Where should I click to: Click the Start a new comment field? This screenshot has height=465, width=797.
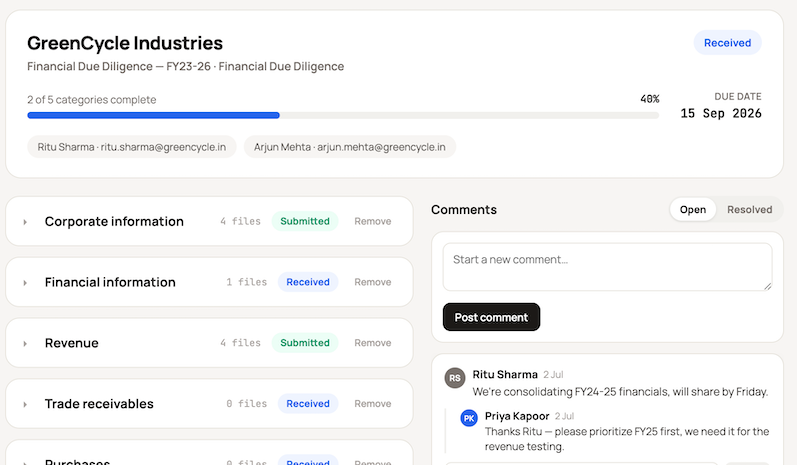(x=607, y=267)
